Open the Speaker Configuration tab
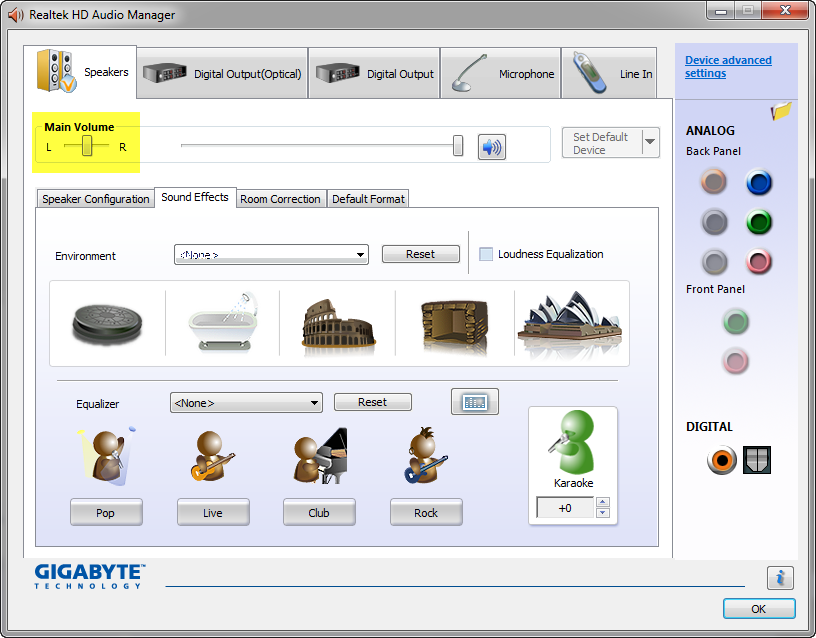Viewport: 816px width, 638px height. [x=96, y=199]
